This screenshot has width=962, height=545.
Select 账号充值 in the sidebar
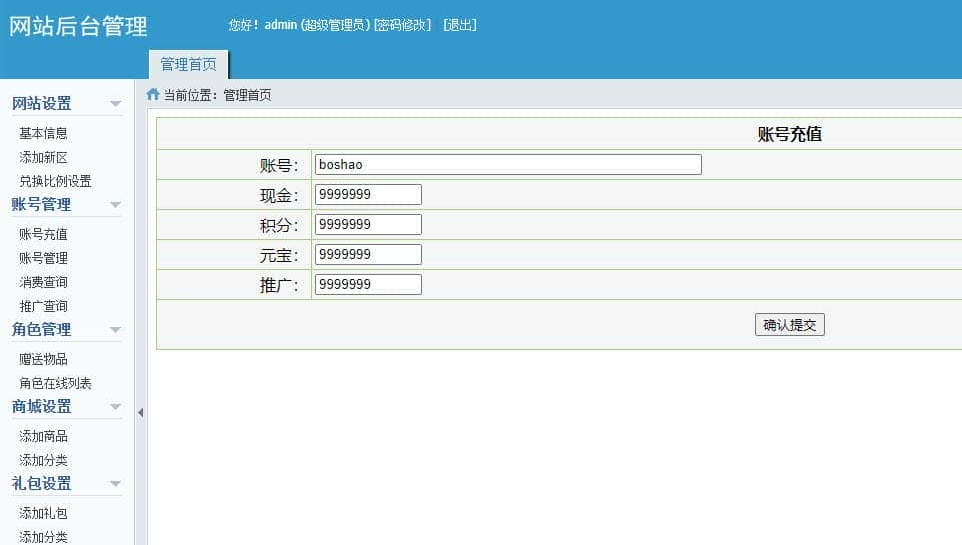[x=43, y=234]
